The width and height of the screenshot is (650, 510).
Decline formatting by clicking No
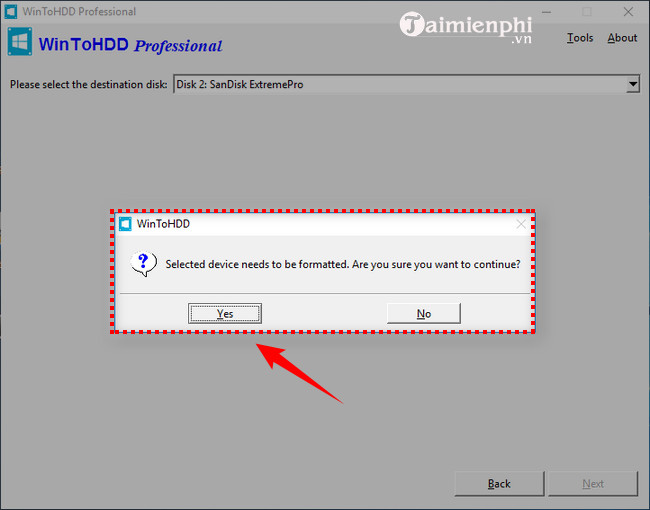[x=424, y=313]
